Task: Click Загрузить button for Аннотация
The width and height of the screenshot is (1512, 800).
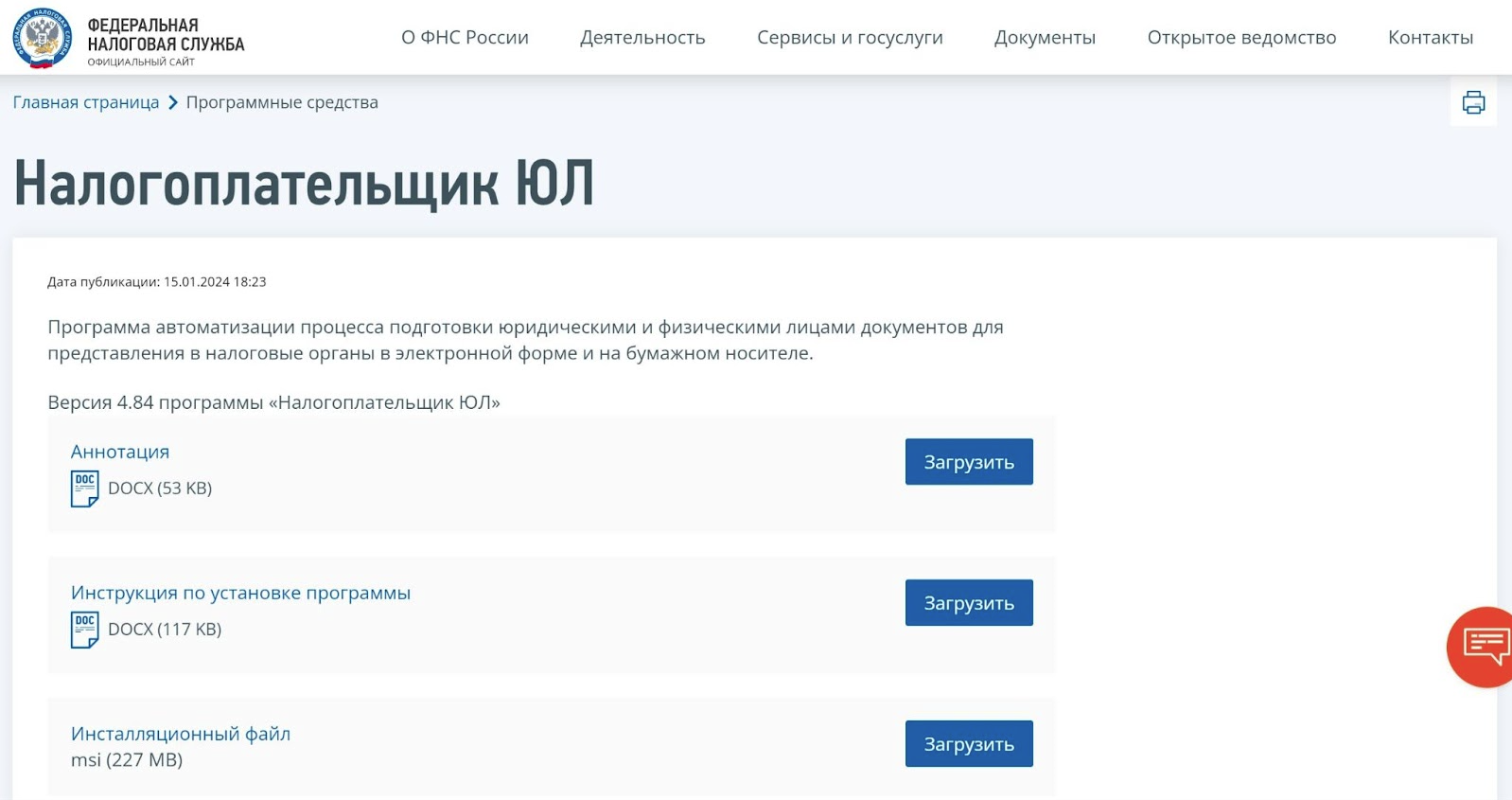Action: click(969, 462)
